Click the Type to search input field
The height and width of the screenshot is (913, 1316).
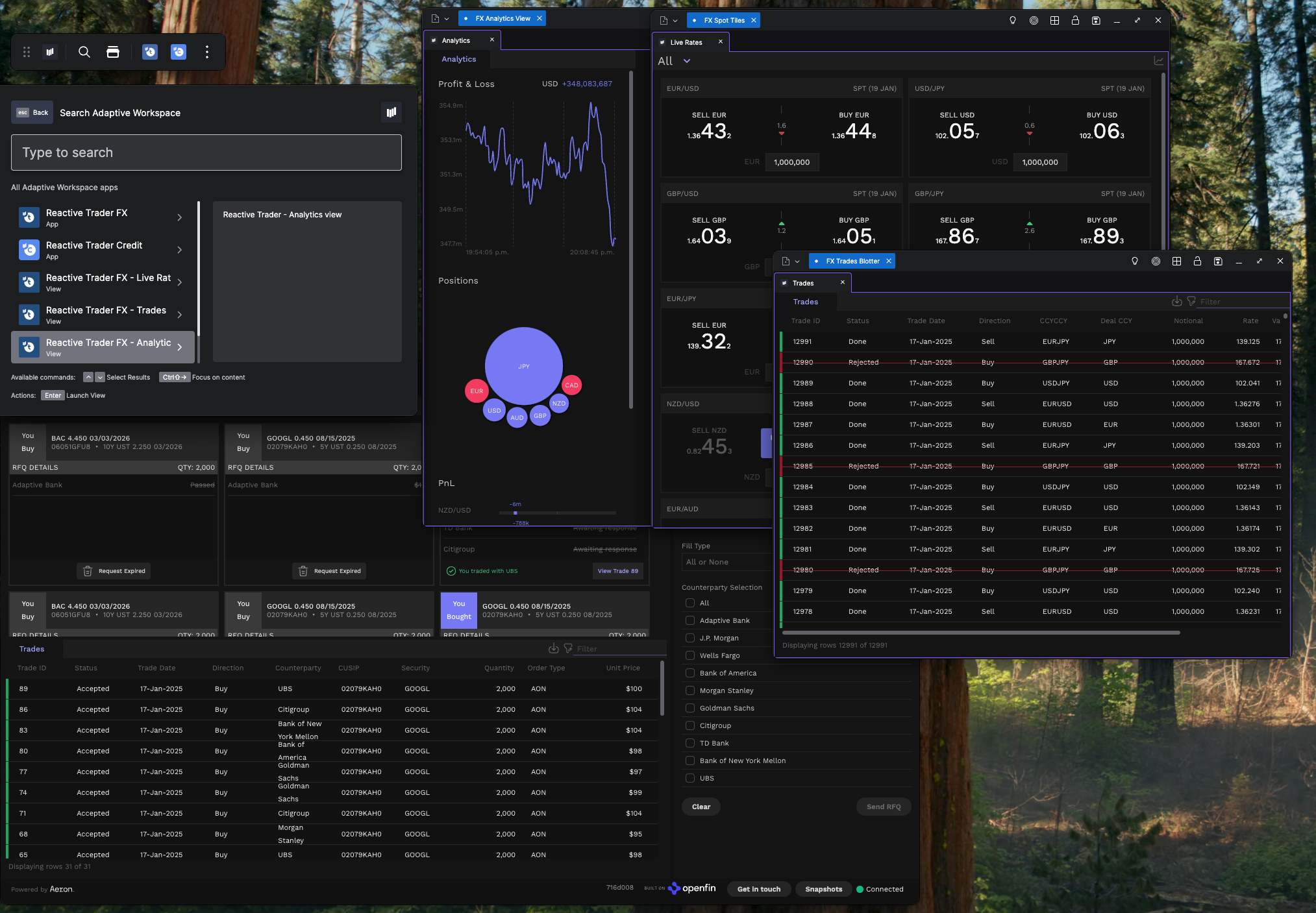[206, 152]
